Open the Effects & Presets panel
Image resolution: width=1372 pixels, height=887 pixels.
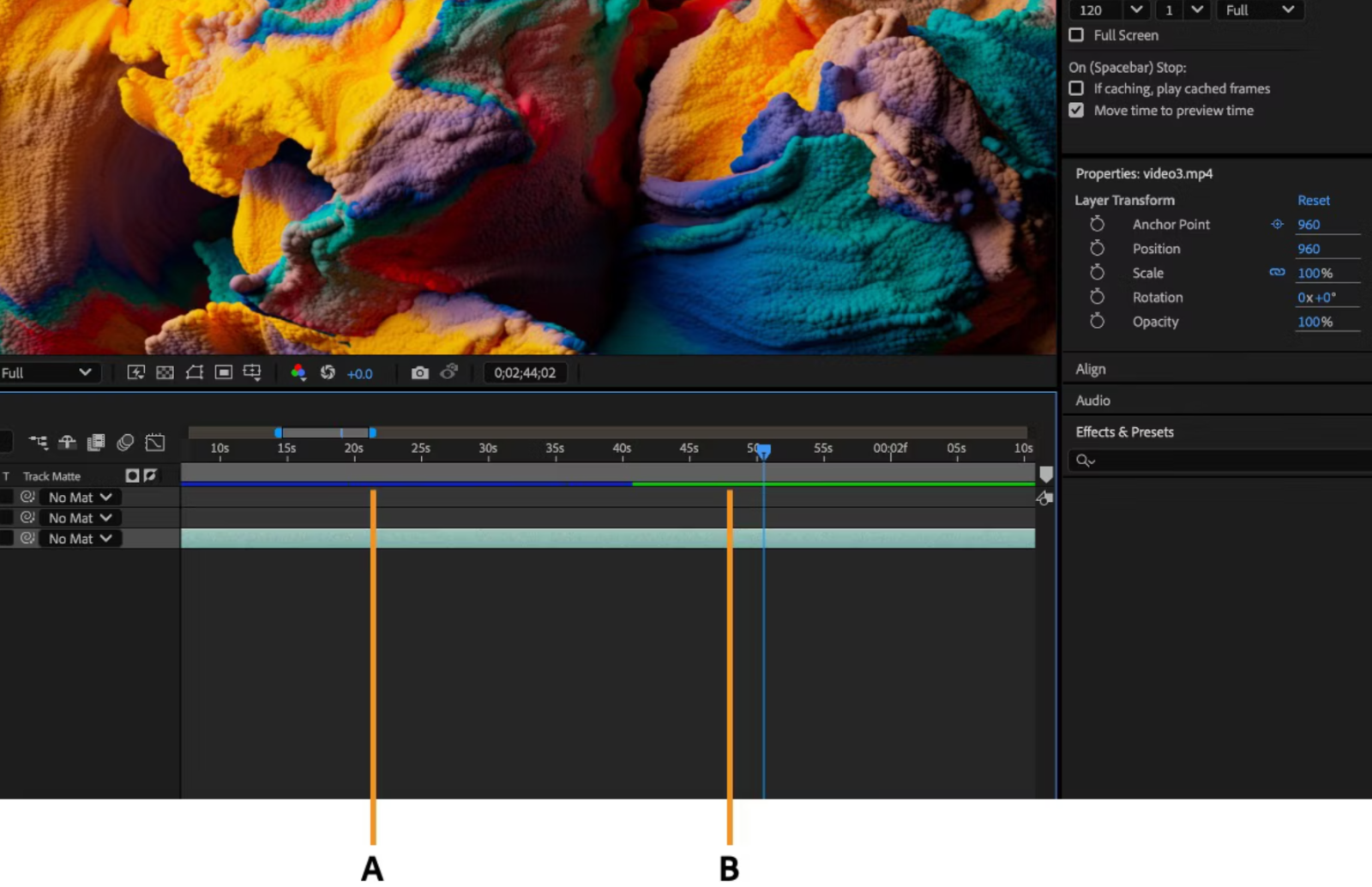1124,431
